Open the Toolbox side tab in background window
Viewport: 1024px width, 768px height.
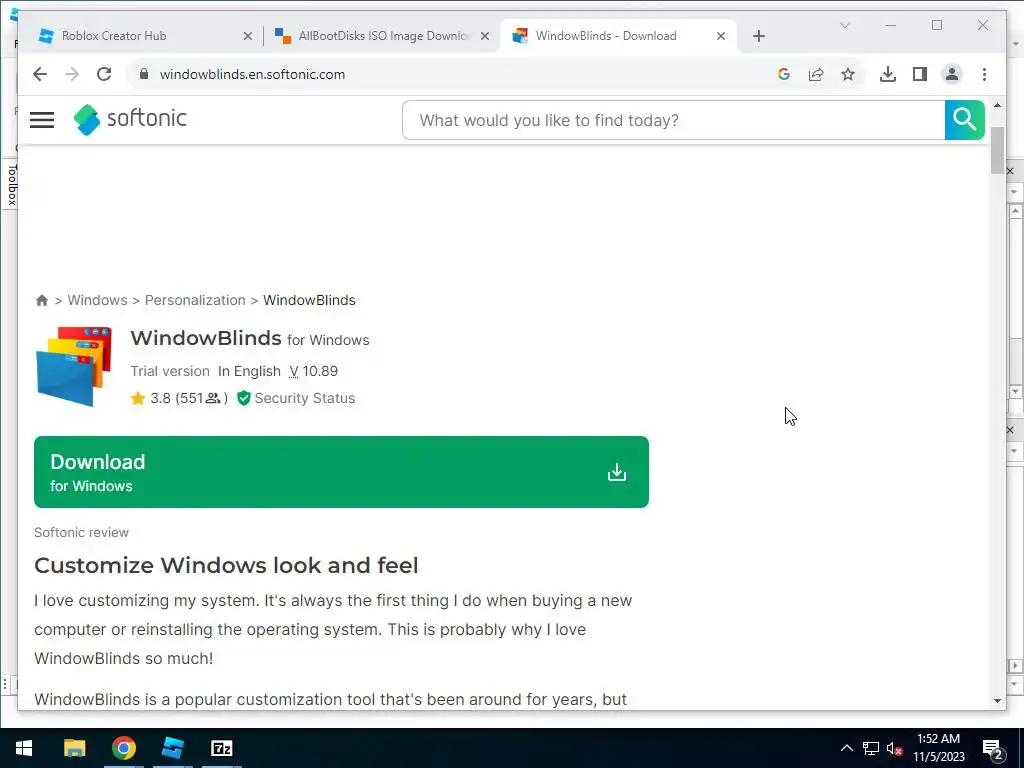pos(10,185)
